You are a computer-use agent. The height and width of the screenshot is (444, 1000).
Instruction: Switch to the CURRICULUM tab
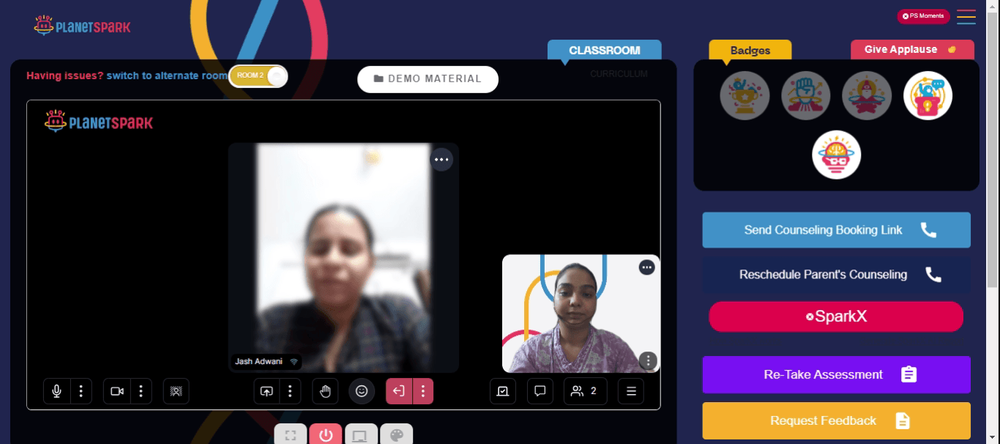618,74
